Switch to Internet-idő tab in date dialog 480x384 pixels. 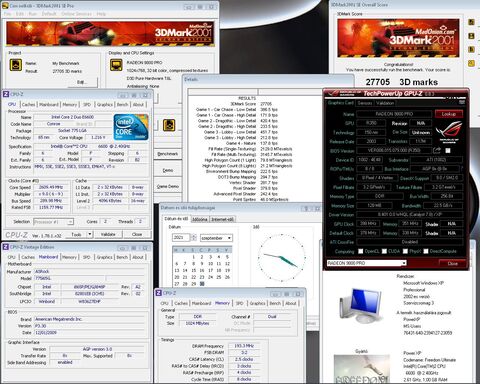222,219
